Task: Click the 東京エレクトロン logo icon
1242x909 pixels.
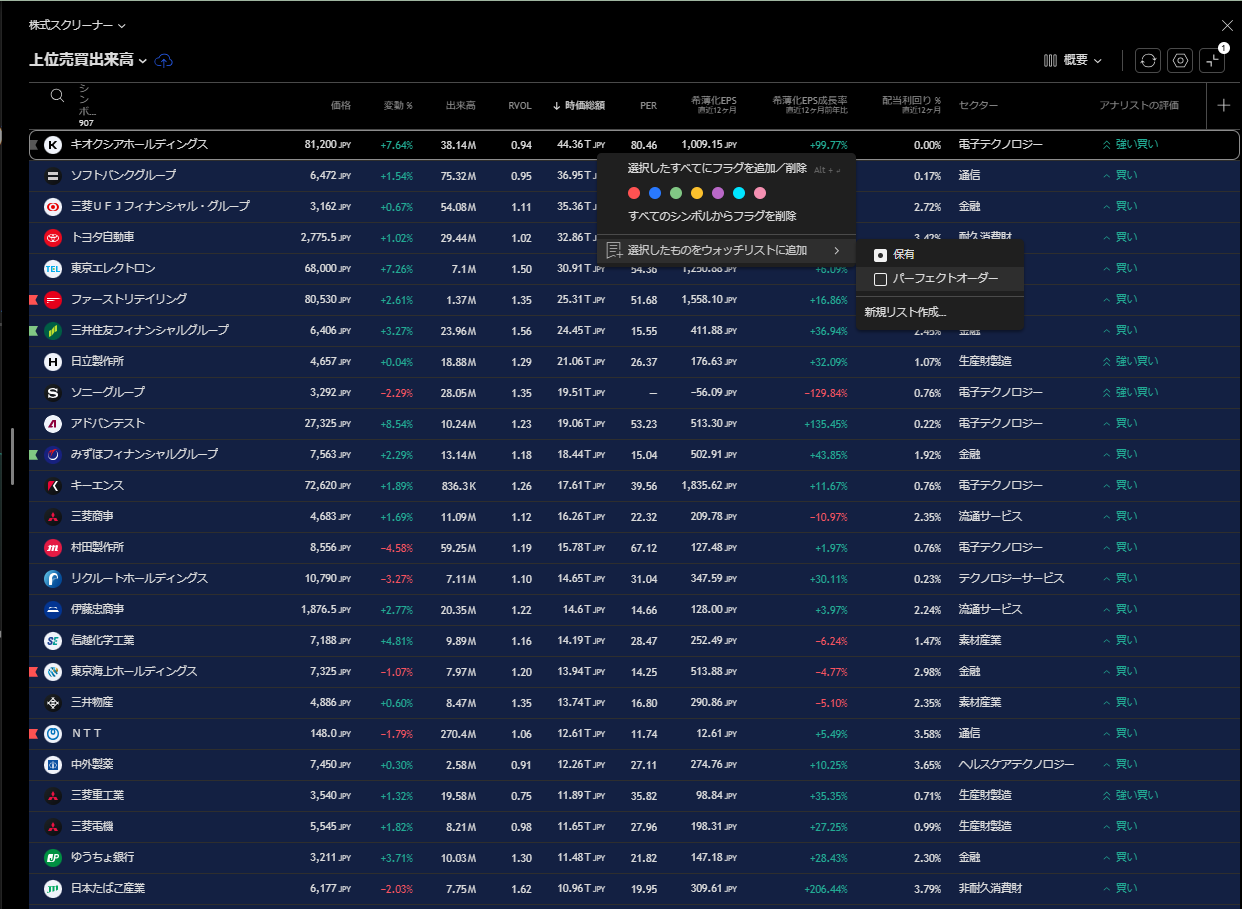Action: [x=53, y=269]
